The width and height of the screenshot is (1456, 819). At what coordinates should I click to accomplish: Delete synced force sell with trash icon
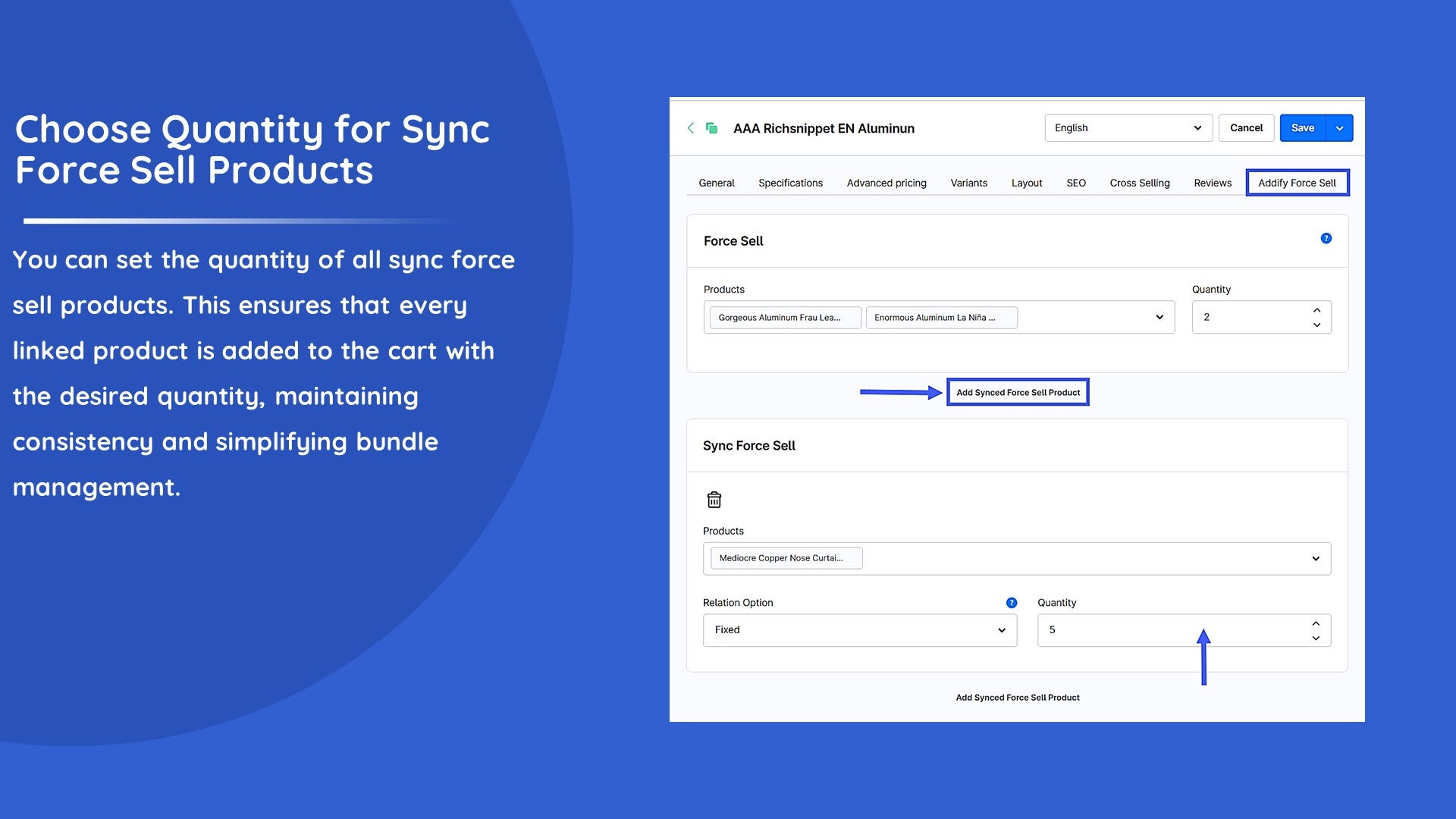pos(714,500)
